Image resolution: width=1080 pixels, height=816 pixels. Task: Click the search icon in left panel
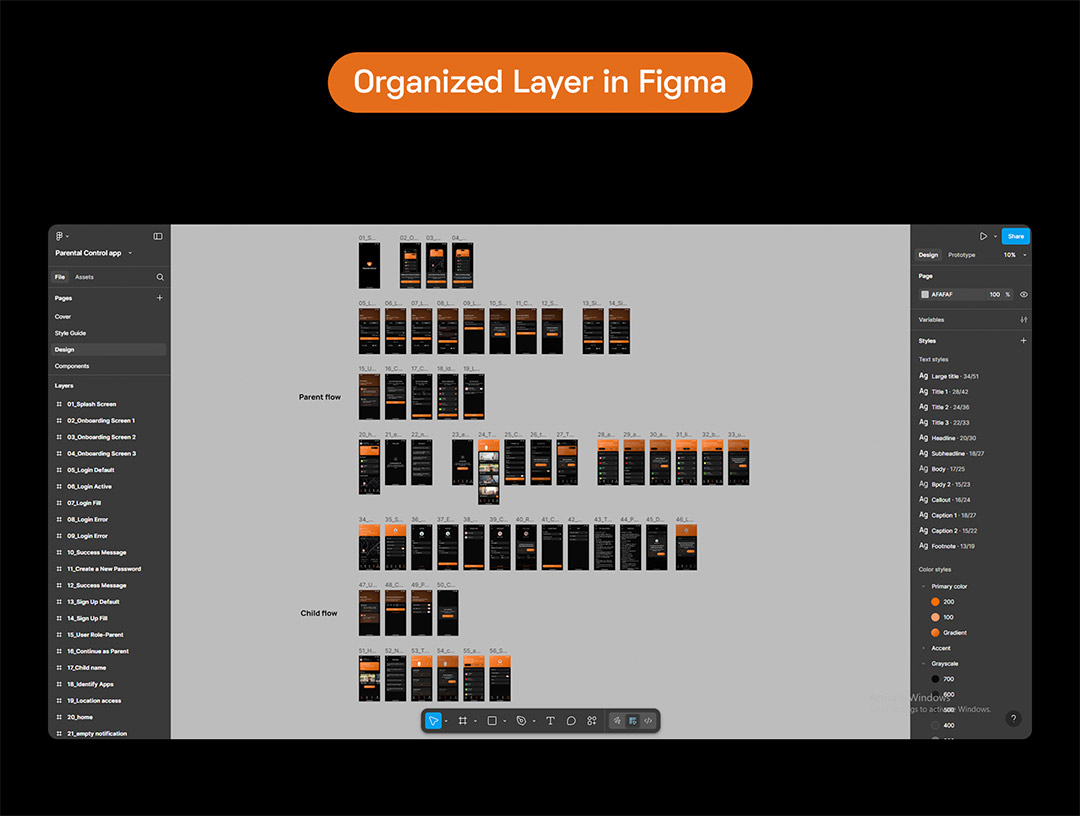click(160, 277)
